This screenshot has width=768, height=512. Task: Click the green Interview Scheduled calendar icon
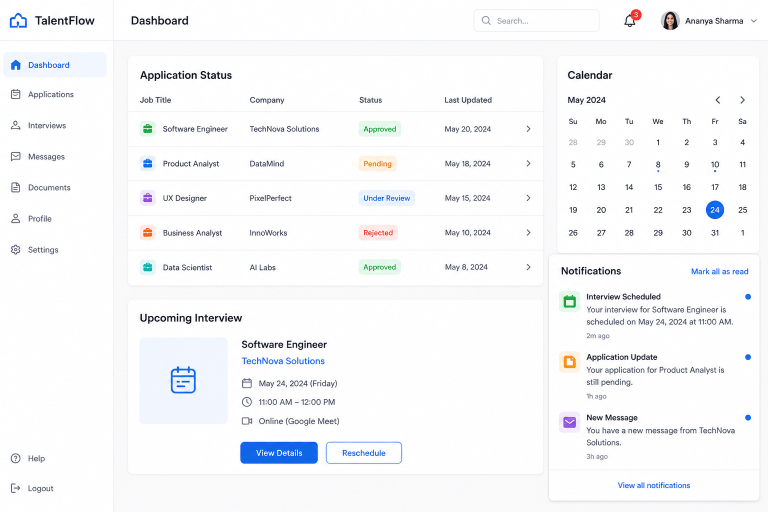[x=569, y=301]
